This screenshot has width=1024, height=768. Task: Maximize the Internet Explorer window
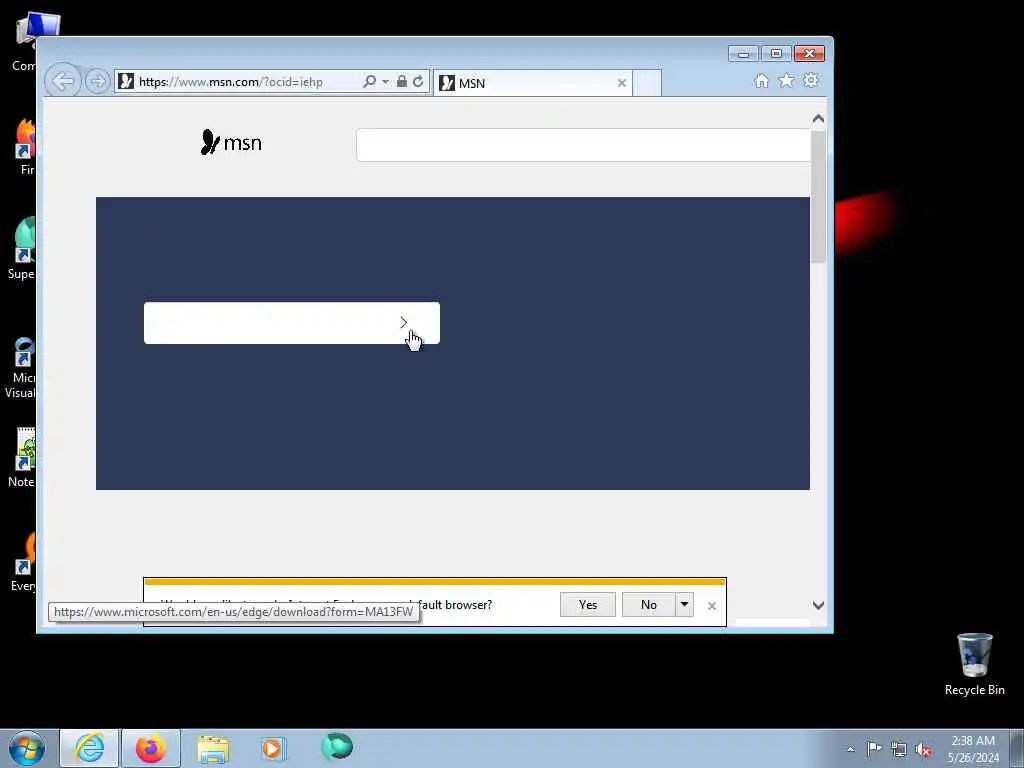pyautogui.click(x=776, y=54)
